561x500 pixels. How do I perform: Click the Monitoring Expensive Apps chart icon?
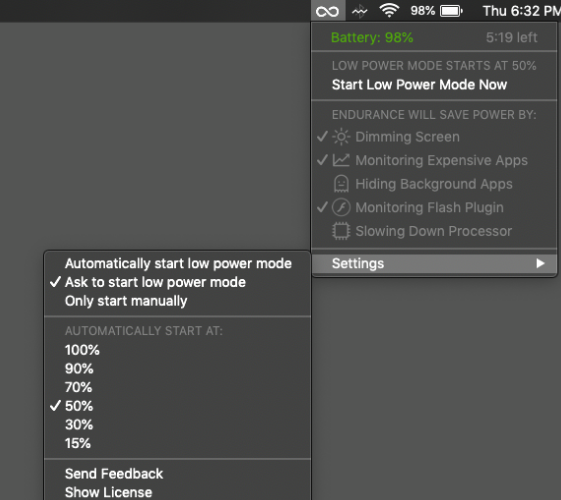[x=341, y=160]
